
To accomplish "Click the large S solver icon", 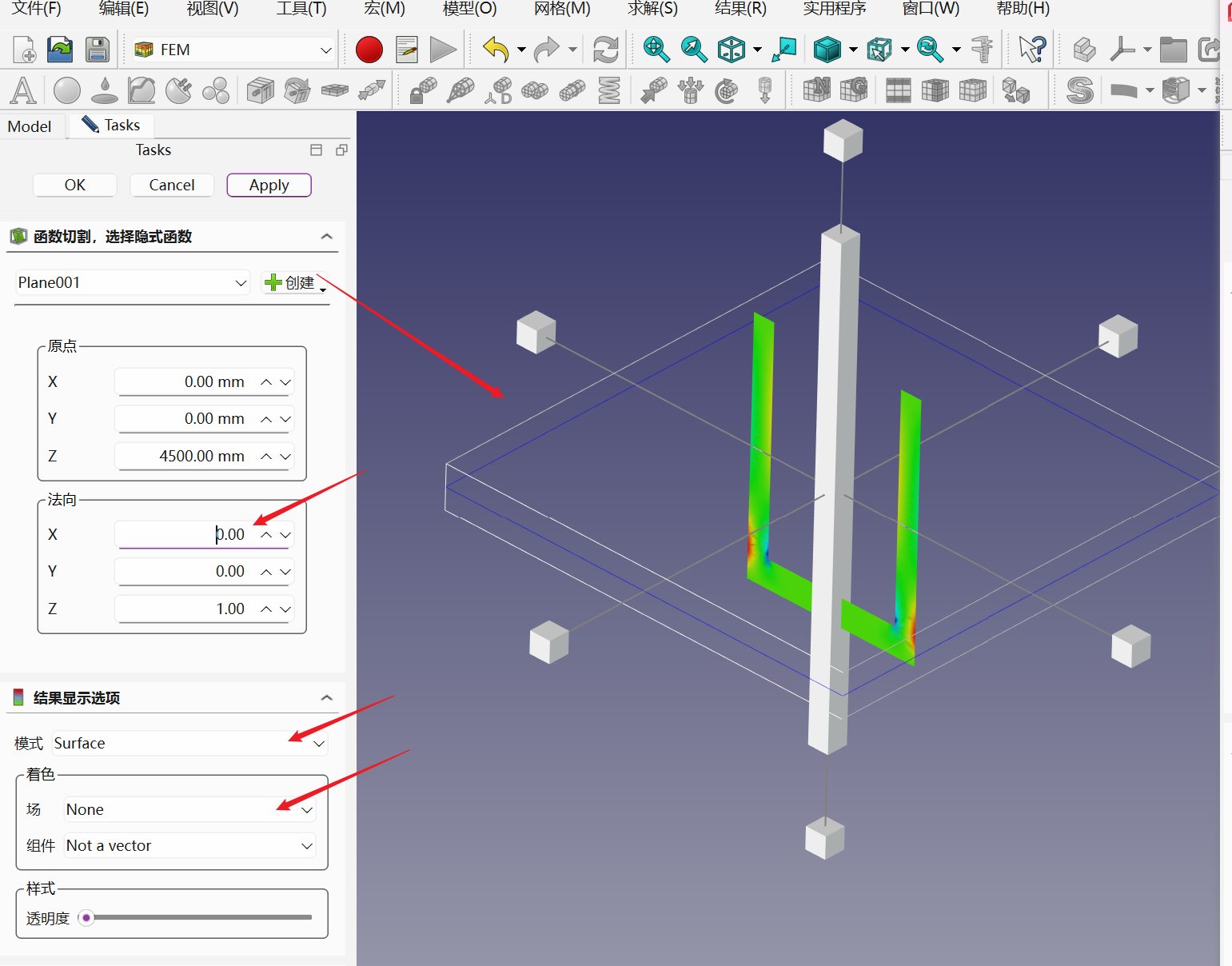I will click(x=1079, y=90).
